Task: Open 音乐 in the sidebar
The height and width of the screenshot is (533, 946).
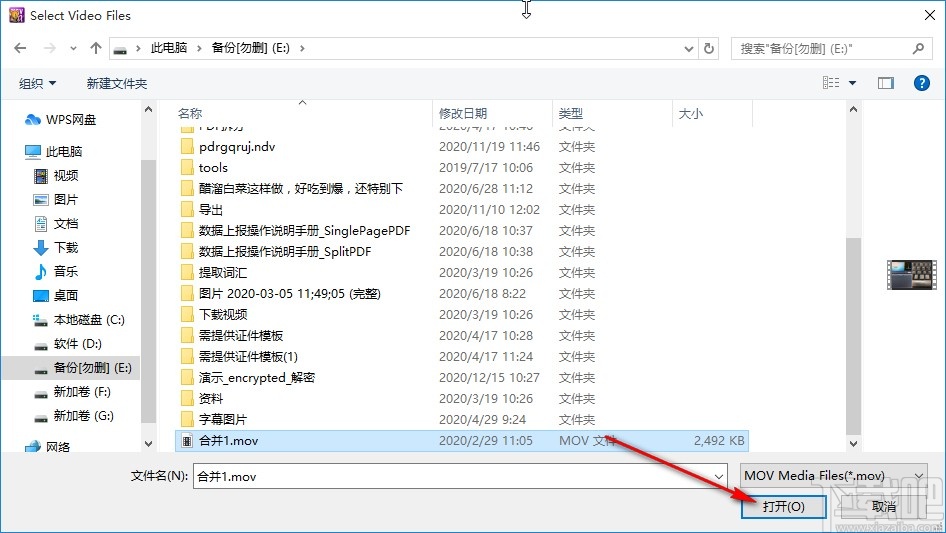Action: (x=56, y=272)
